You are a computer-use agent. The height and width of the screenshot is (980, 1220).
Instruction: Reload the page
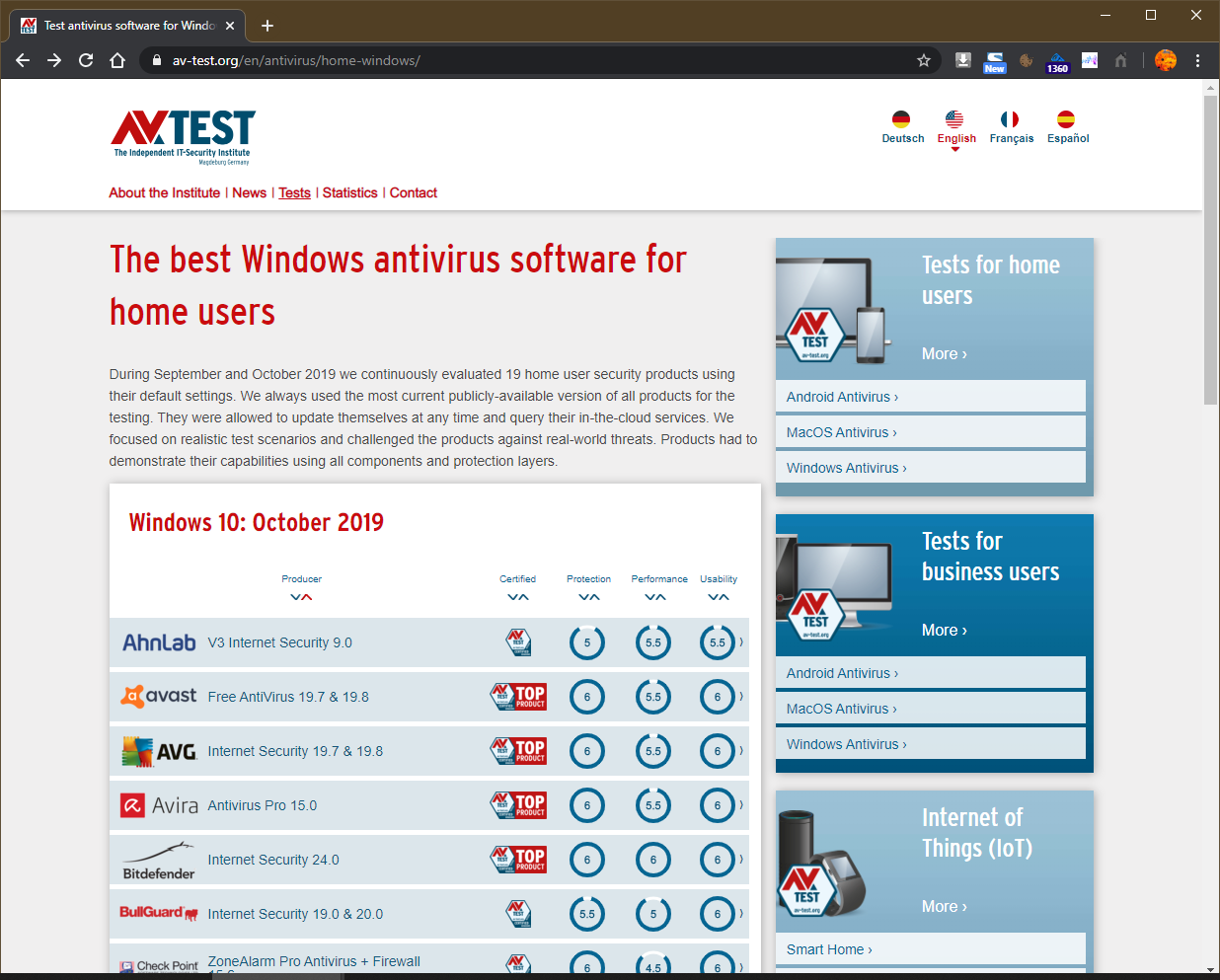point(86,60)
